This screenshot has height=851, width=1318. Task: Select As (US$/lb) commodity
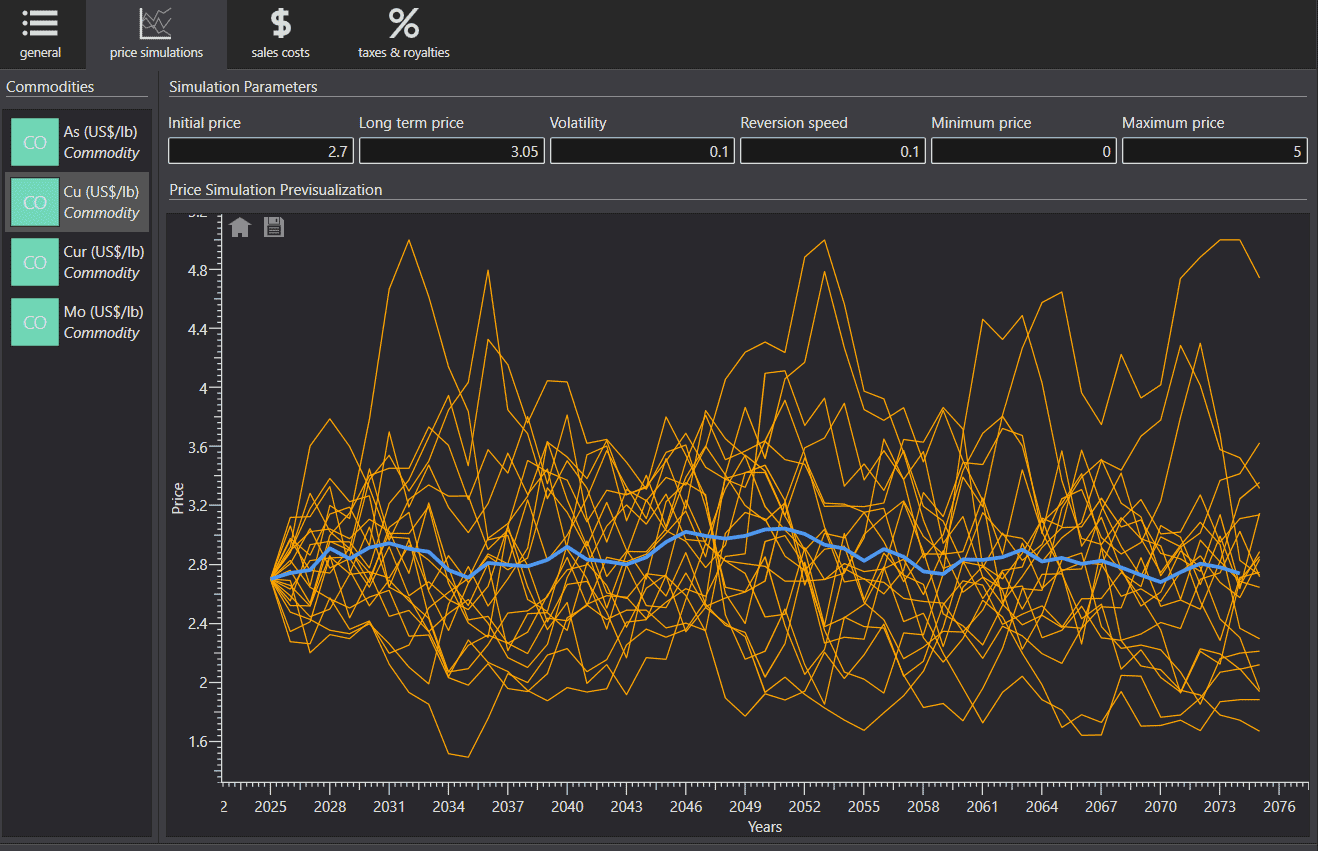tap(78, 142)
